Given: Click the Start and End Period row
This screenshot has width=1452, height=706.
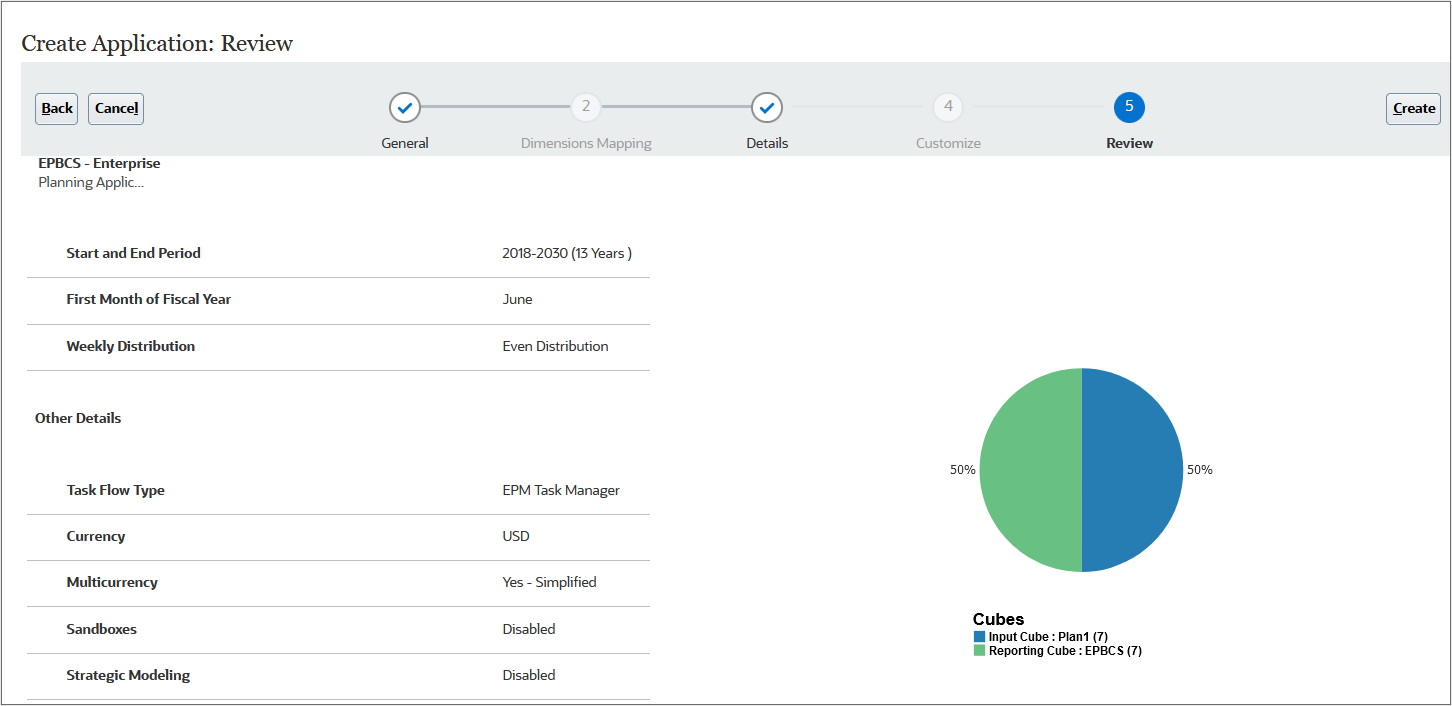Looking at the screenshot, I should (133, 253).
